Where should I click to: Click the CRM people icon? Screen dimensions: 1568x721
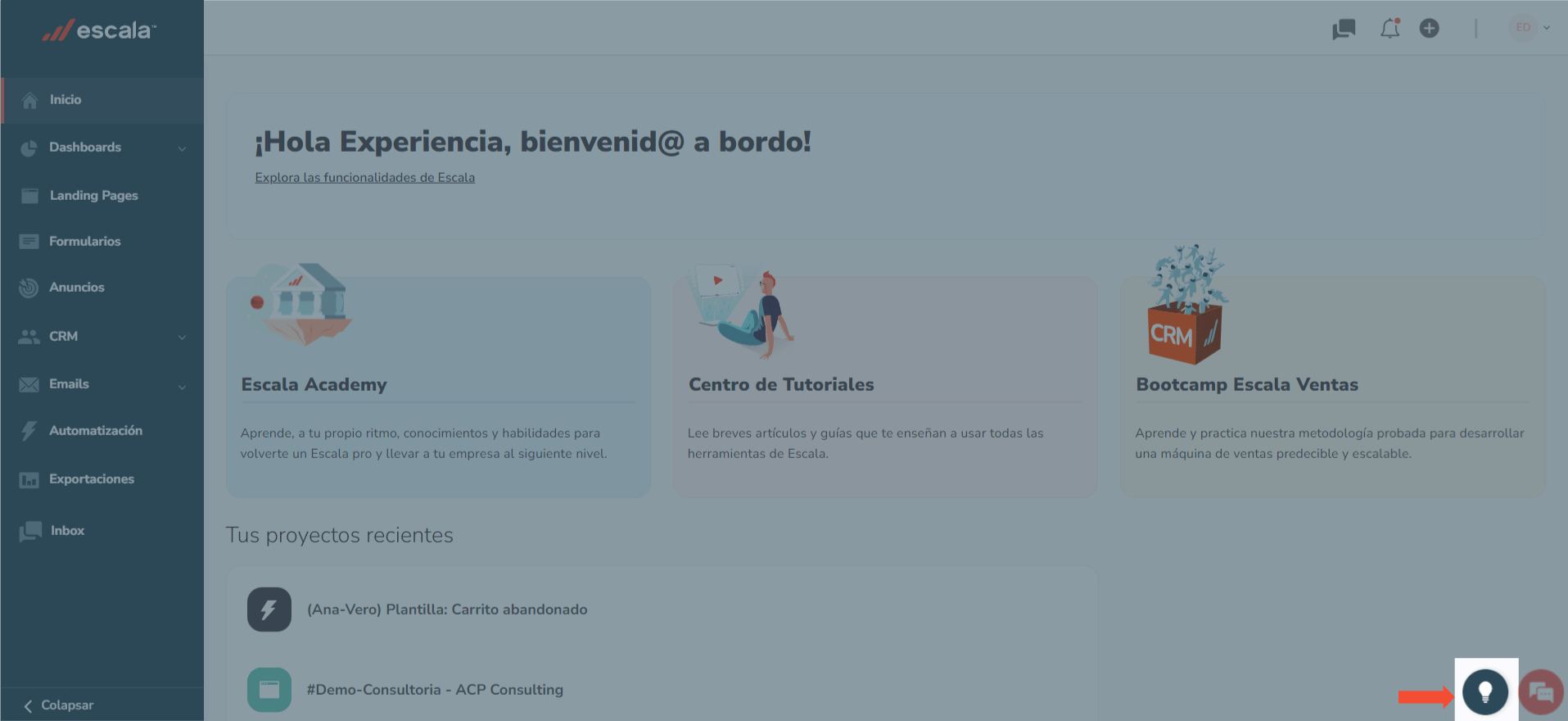pyautogui.click(x=29, y=337)
